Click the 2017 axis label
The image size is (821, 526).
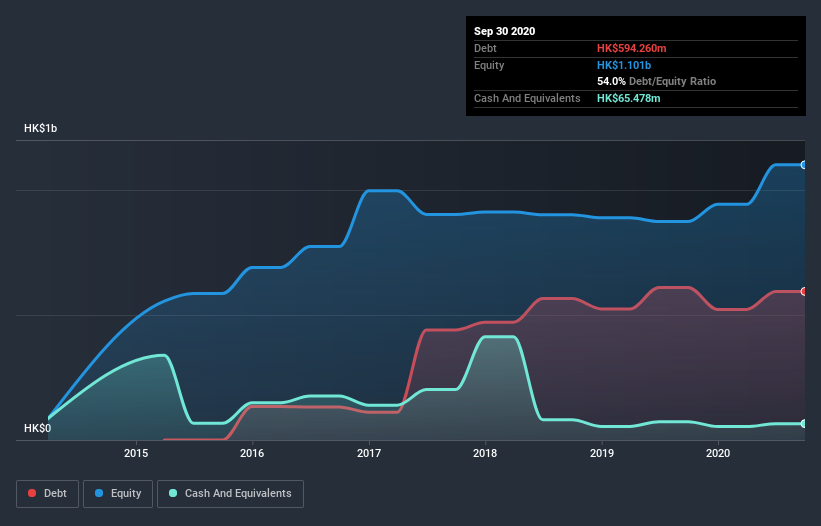pos(369,453)
